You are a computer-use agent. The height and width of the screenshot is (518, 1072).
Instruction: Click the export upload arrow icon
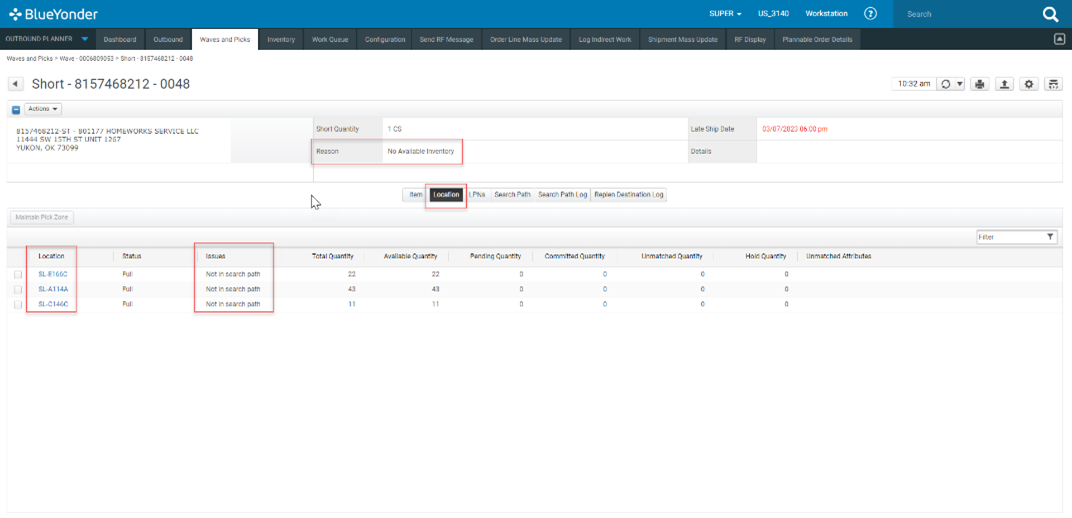pos(1004,84)
